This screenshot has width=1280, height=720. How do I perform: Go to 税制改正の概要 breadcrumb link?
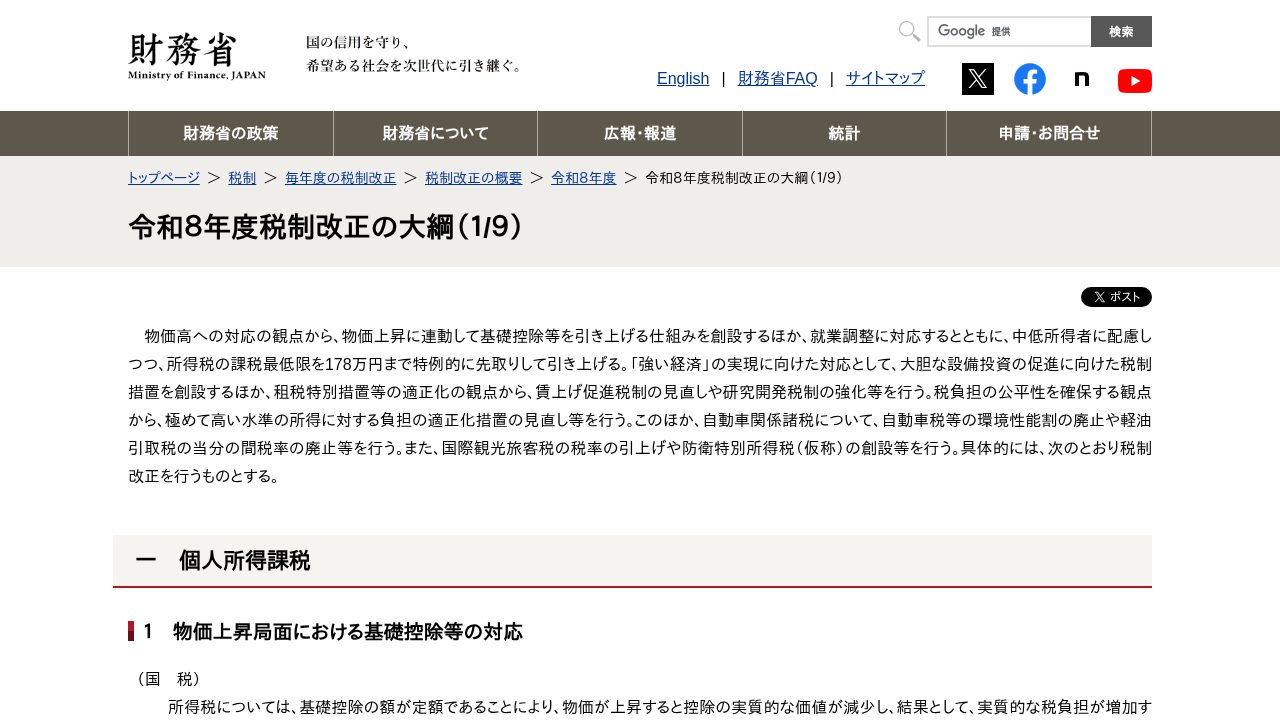tap(474, 178)
